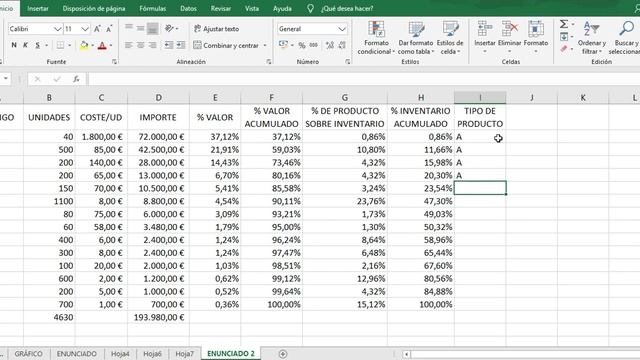Viewport: 640px width, 360px height.
Task: Click Combinar y centrar button
Action: (x=226, y=45)
